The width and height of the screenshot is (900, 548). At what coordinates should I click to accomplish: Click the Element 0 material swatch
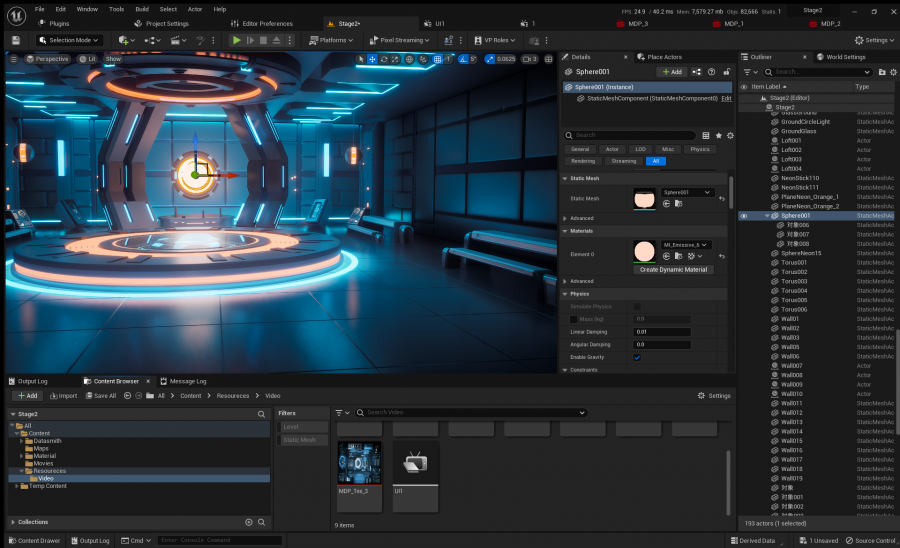coord(644,251)
